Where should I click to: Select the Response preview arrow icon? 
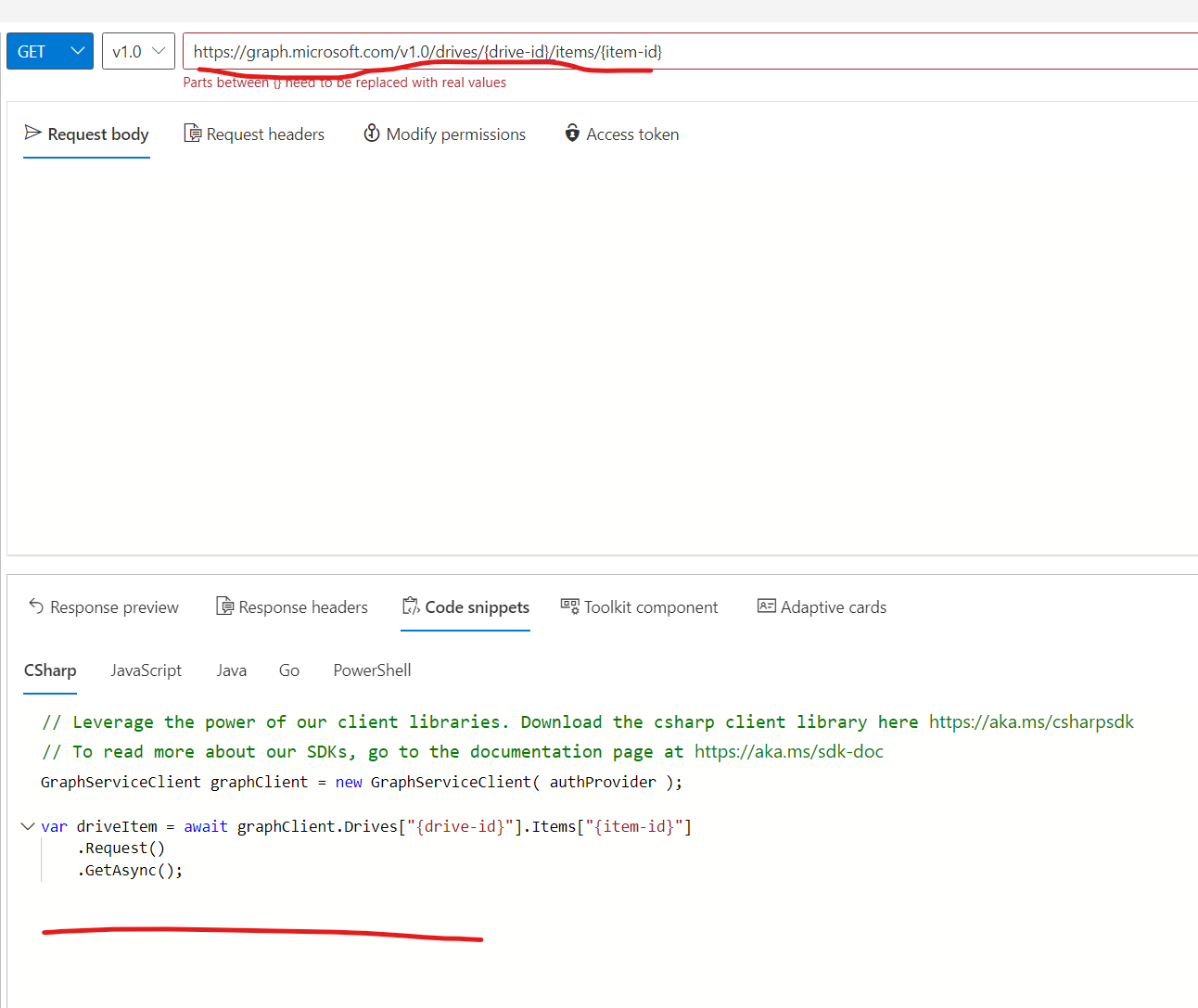click(x=35, y=606)
